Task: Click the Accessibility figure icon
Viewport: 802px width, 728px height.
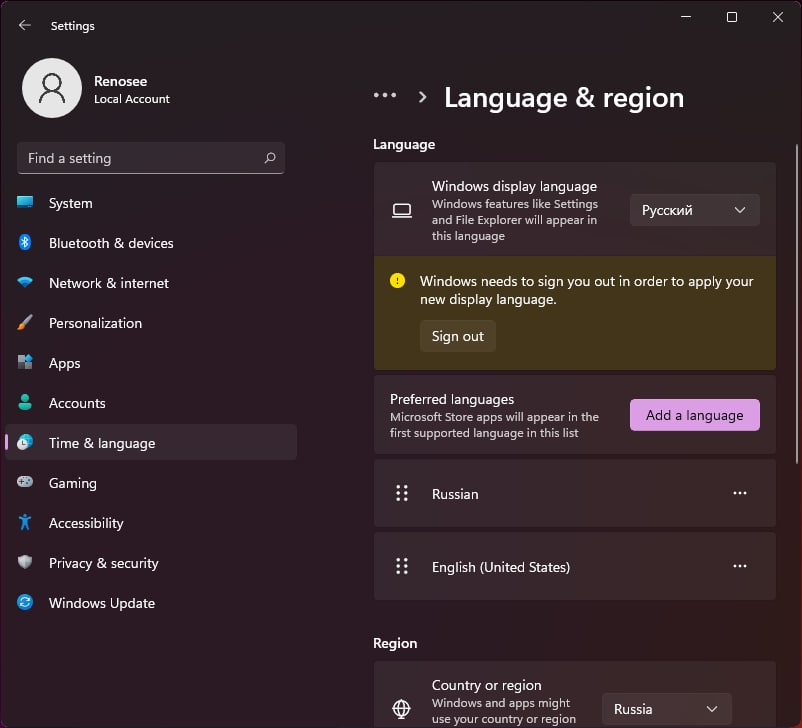Action: (x=25, y=522)
